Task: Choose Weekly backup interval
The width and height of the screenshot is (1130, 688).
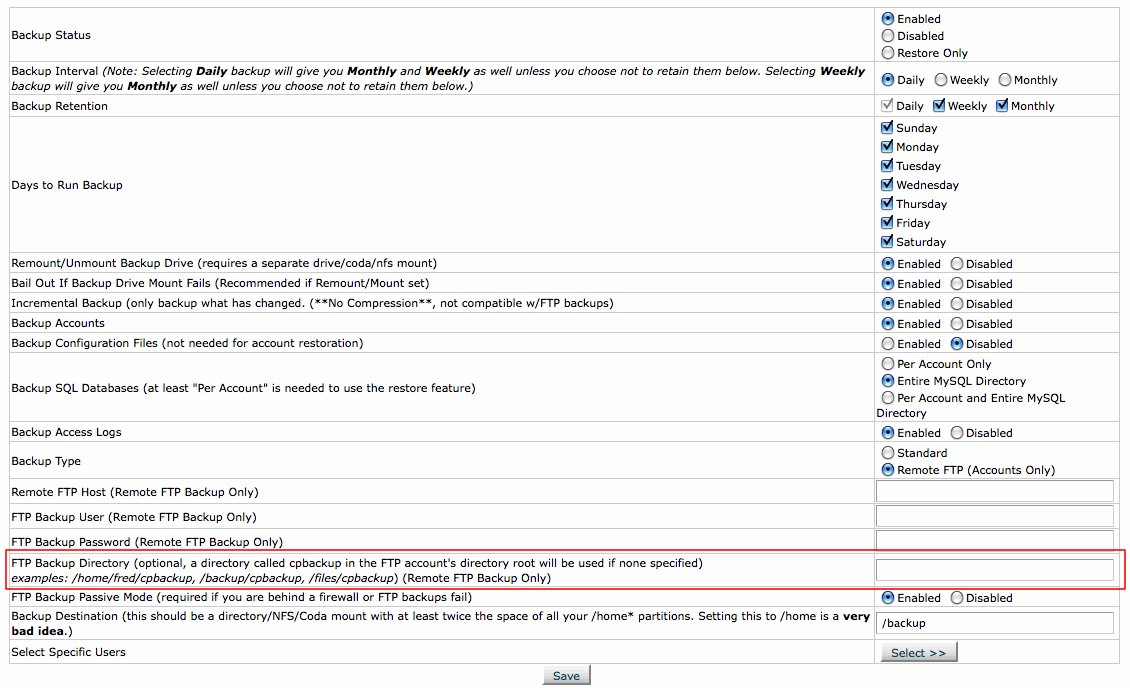Action: point(941,80)
